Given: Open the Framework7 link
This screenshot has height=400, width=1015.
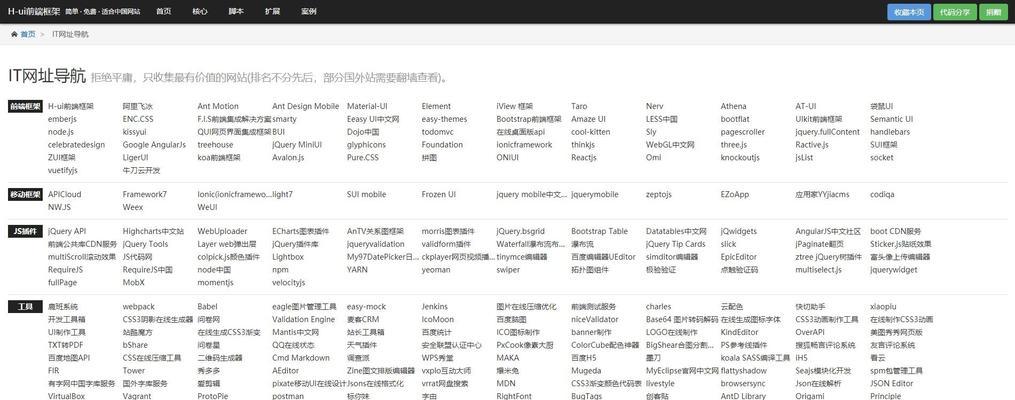Looking at the screenshot, I should click(144, 194).
